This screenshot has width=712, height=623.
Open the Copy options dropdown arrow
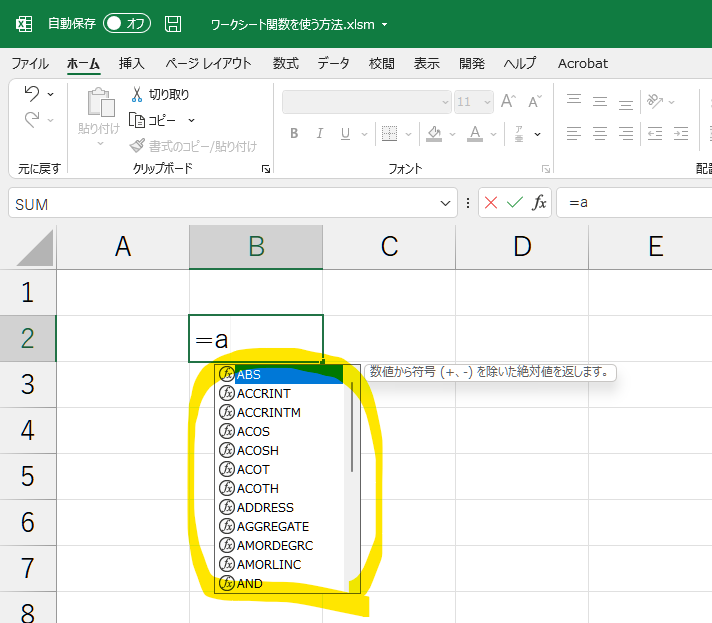coord(191,120)
